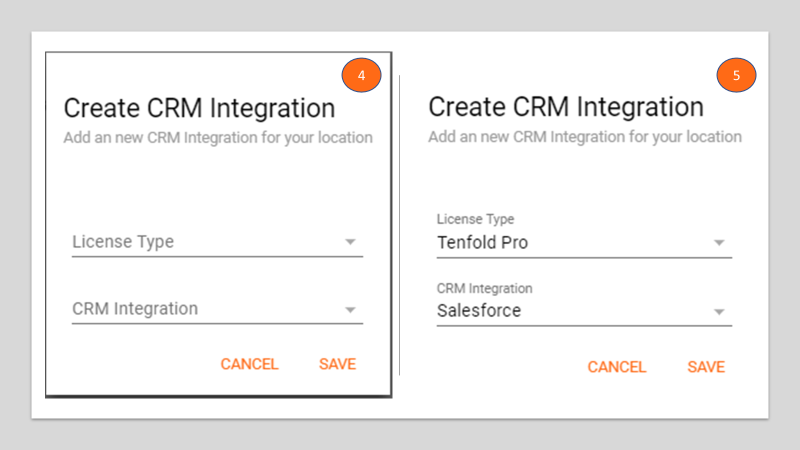Image resolution: width=800 pixels, height=450 pixels.
Task: Click SAVE in the step 4 dialog
Action: pyautogui.click(x=337, y=364)
